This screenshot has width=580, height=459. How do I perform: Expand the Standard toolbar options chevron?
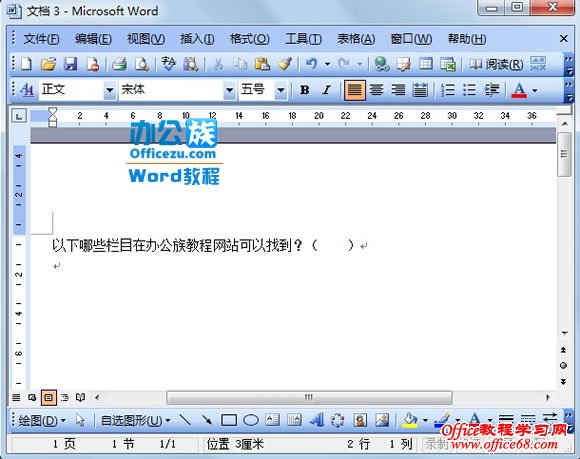(568, 64)
